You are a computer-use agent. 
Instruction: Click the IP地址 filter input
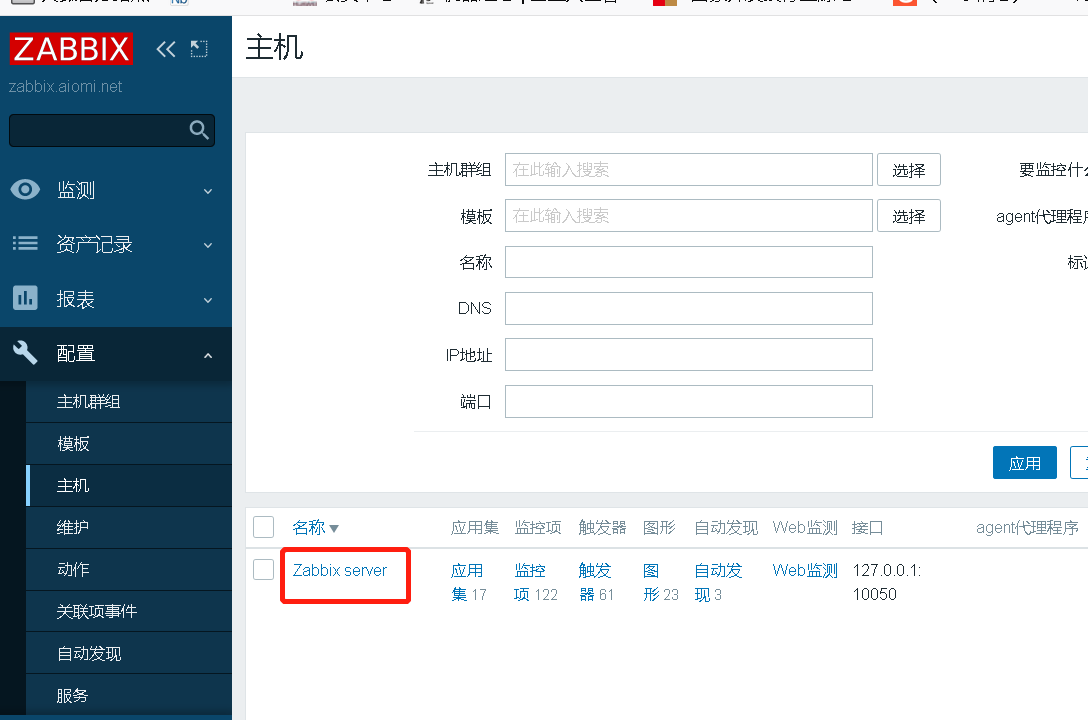coord(688,355)
